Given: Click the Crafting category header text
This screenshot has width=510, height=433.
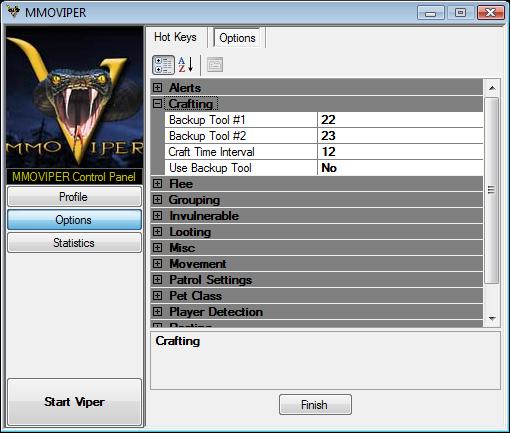Looking at the screenshot, I should 191,104.
